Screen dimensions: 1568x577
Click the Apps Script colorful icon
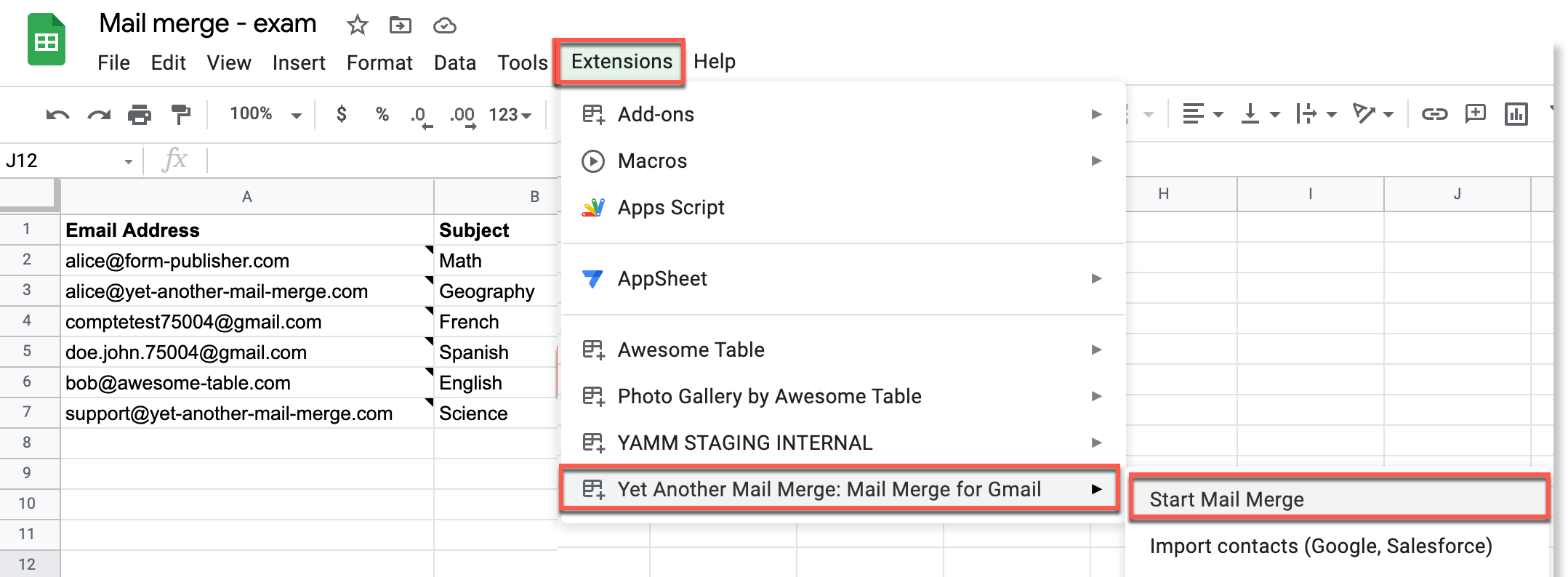(593, 208)
